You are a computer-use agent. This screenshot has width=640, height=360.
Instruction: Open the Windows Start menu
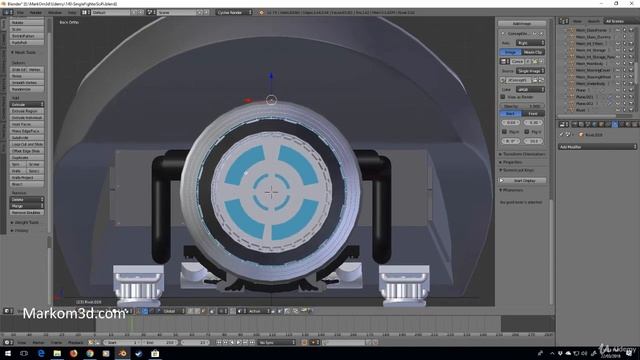point(8,353)
